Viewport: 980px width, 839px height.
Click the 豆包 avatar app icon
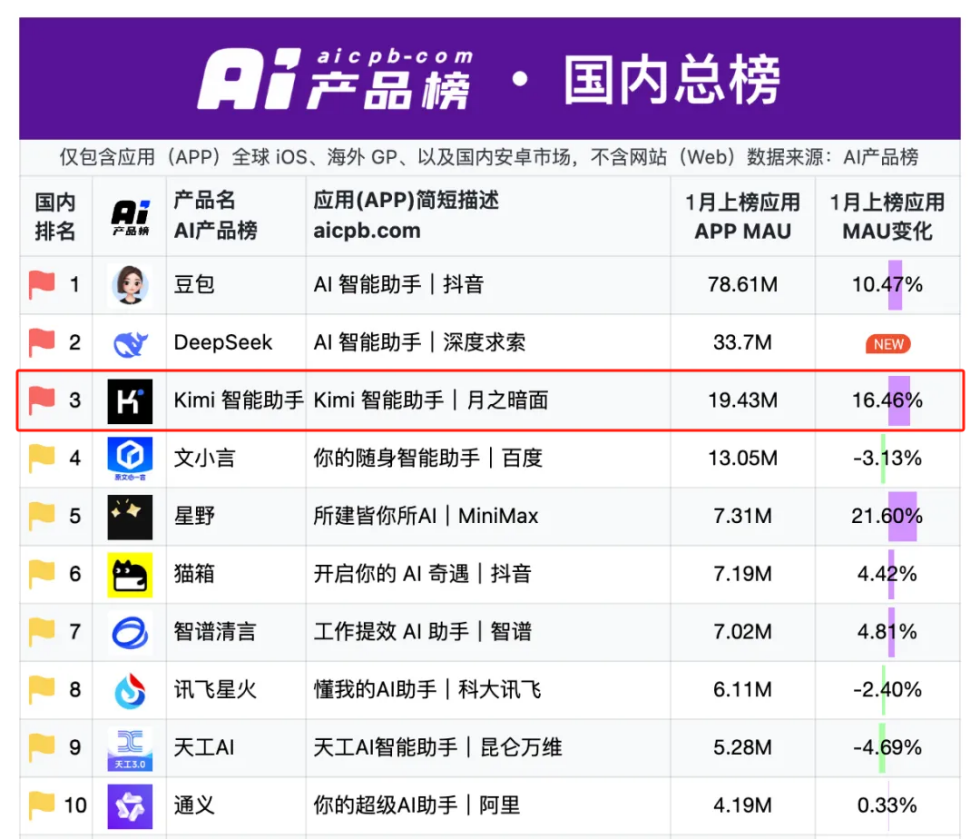130,285
